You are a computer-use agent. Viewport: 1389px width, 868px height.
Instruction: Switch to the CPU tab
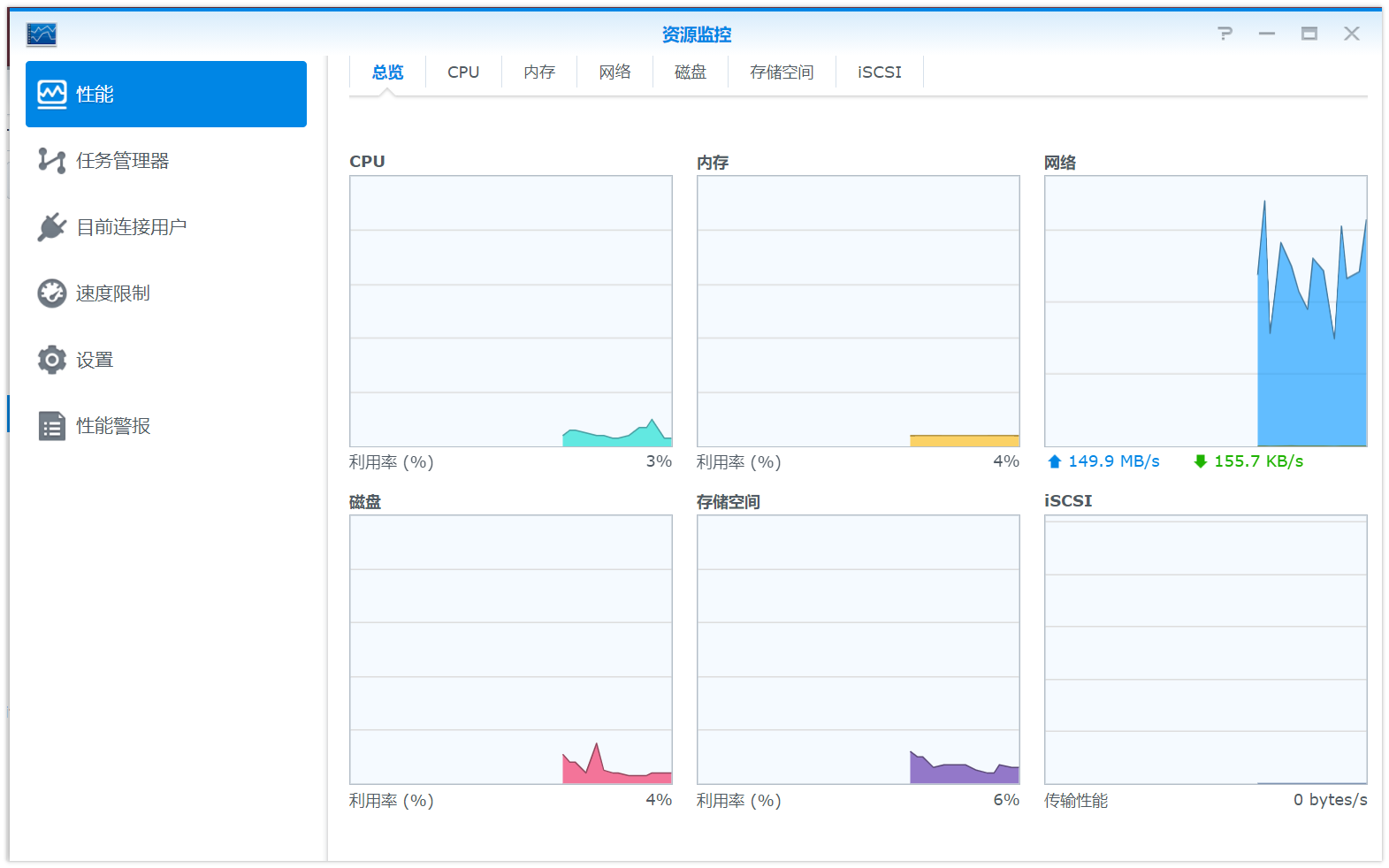[x=463, y=72]
